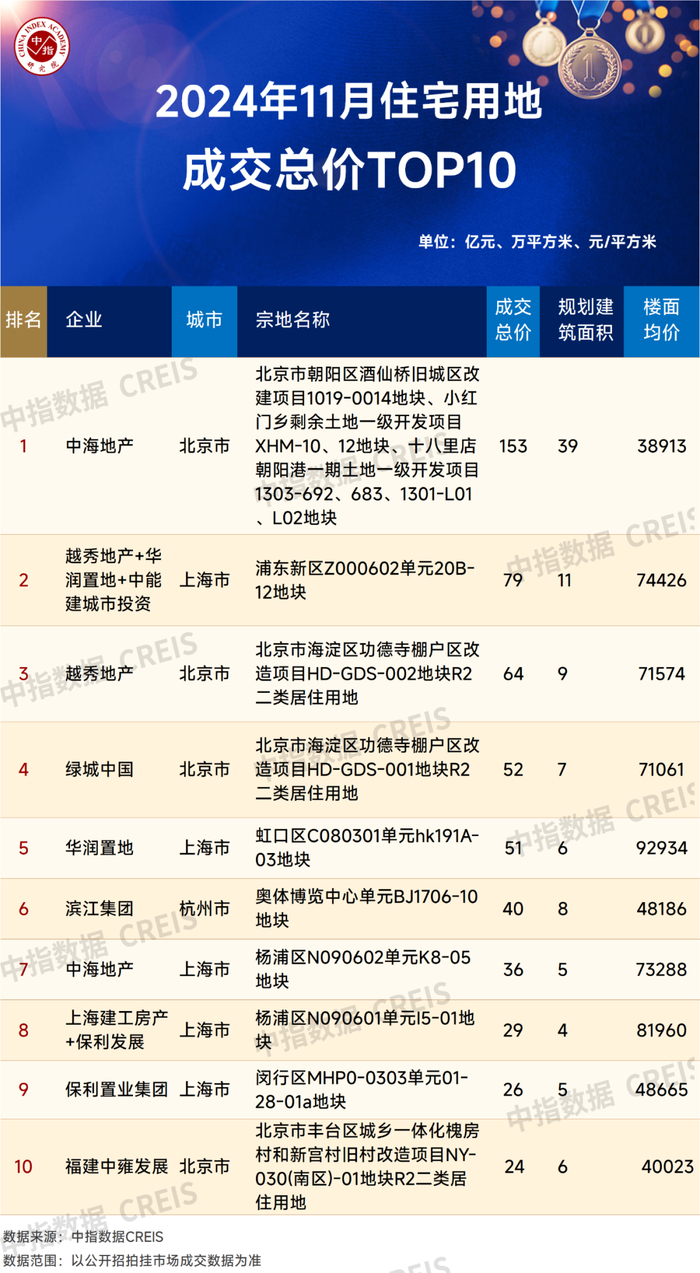Click company '滨江集团'
Image resolution: width=700 pixels, height=1273 pixels.
pos(98,909)
